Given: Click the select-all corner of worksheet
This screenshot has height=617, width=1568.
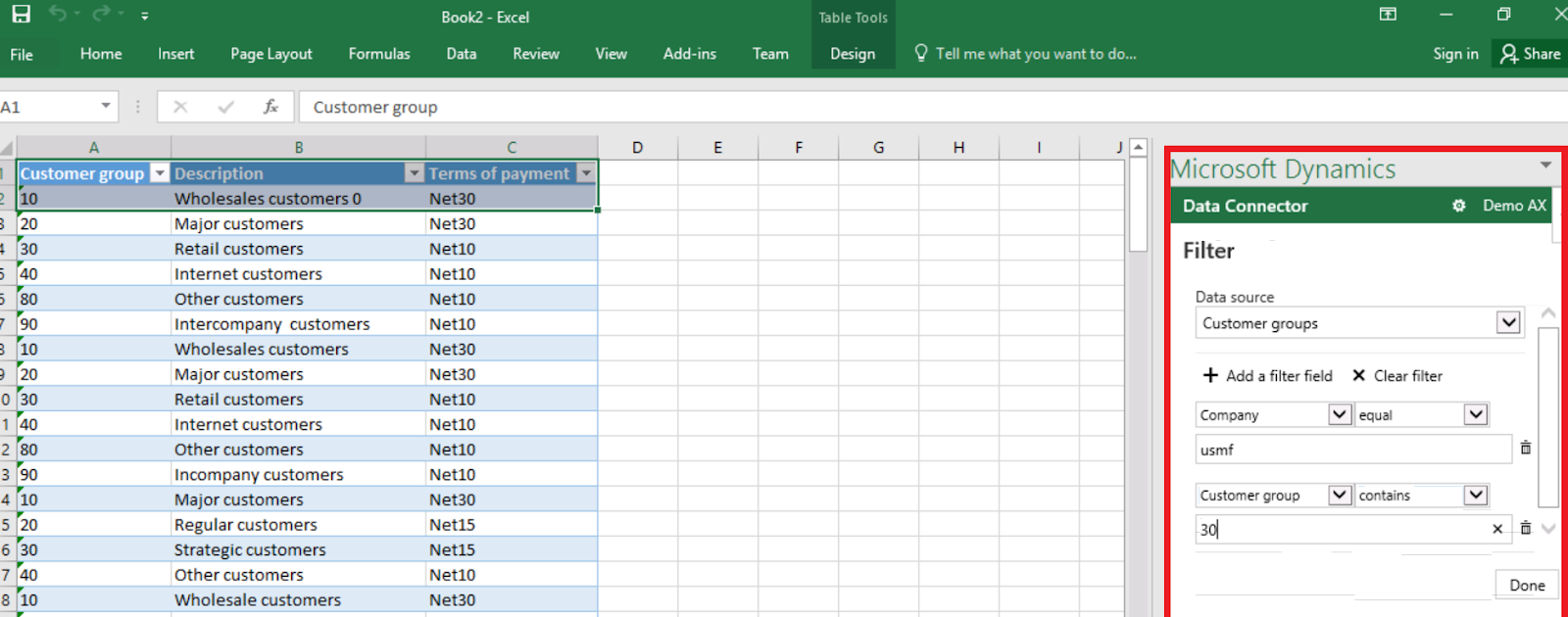Looking at the screenshot, I should click(8, 148).
